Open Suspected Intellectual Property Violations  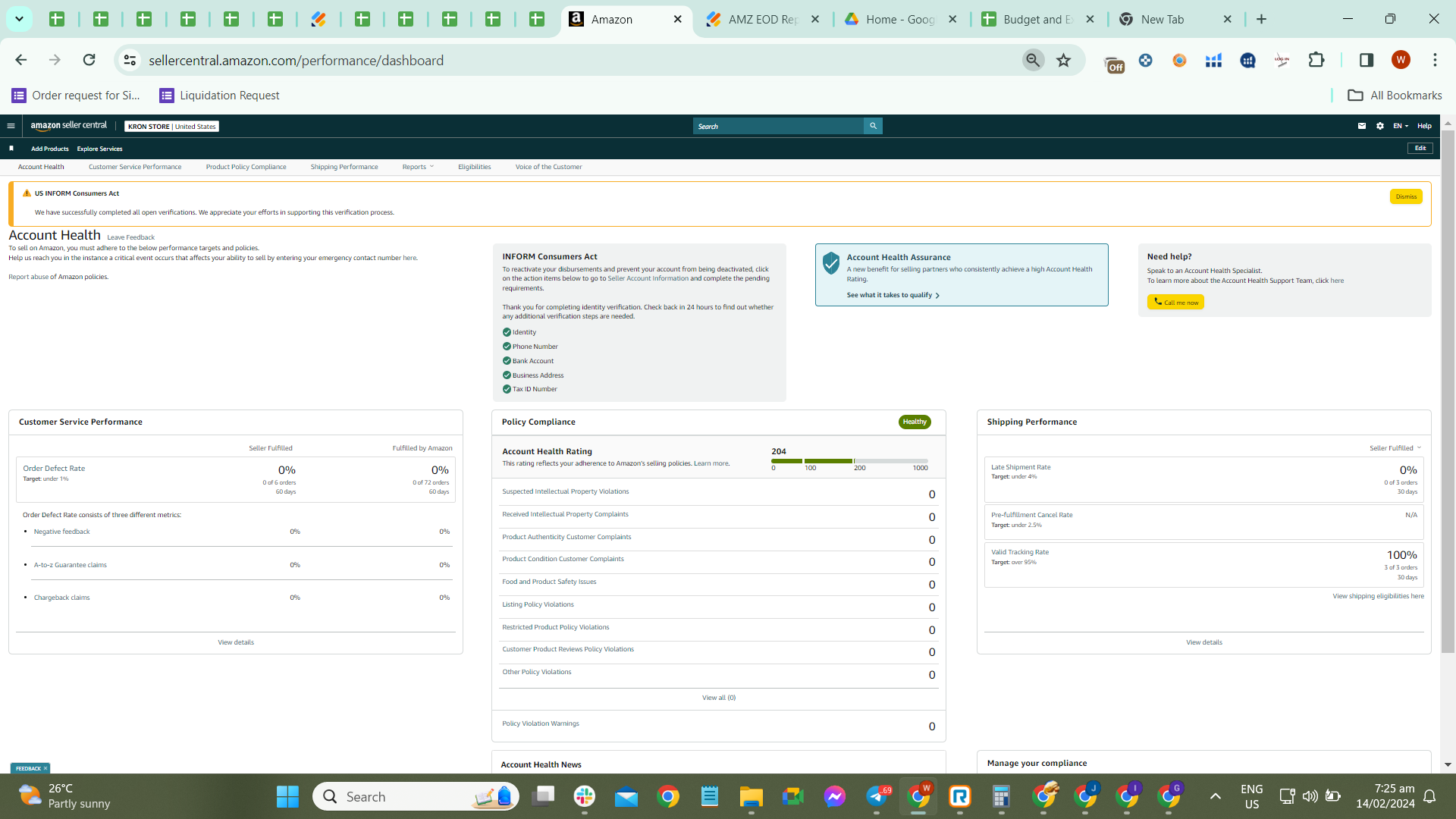566,491
